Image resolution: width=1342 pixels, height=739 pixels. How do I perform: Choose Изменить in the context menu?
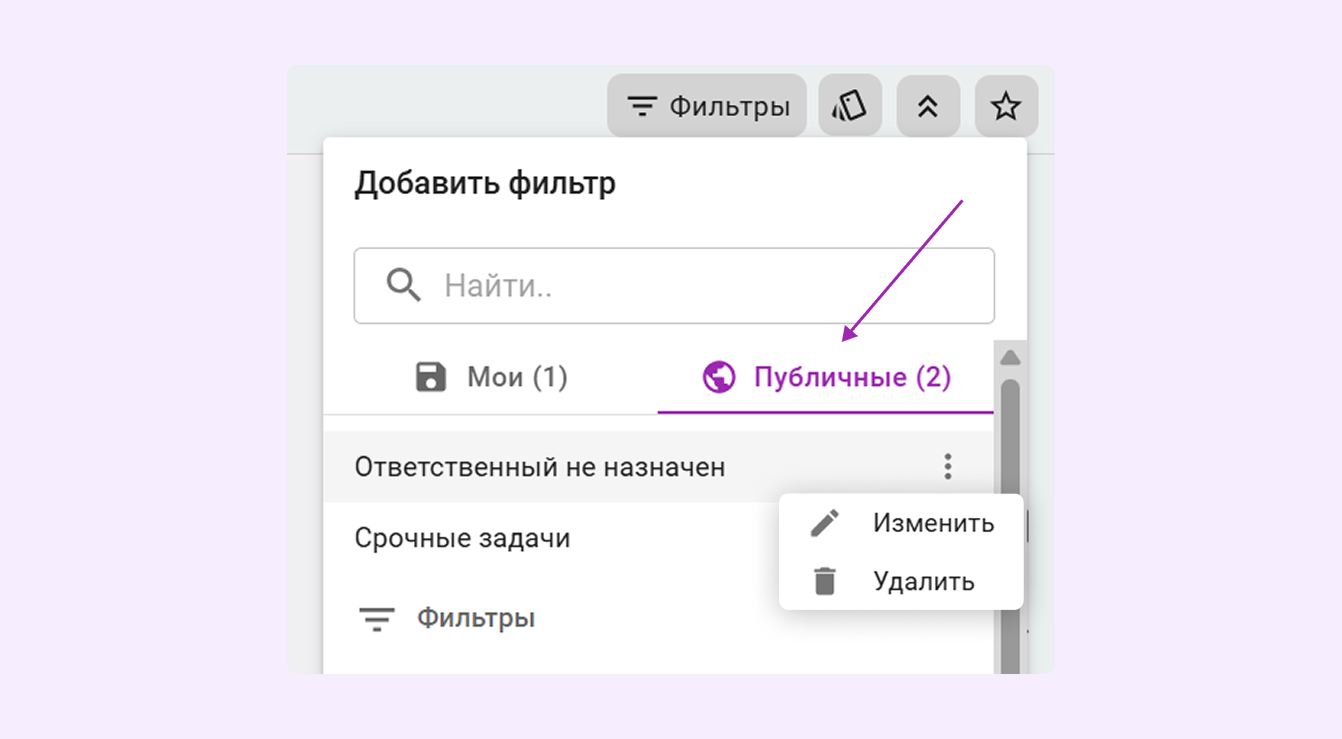(x=932, y=522)
